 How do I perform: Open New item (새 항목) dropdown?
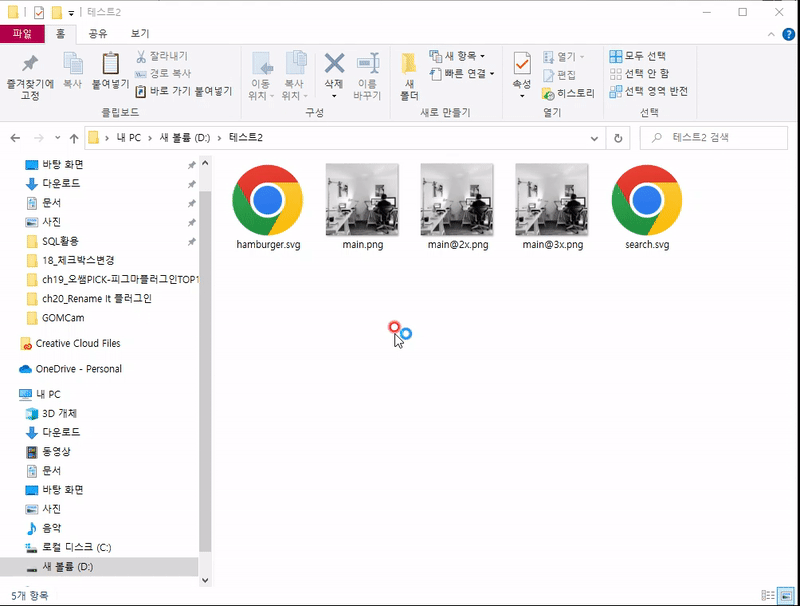pyautogui.click(x=458, y=56)
